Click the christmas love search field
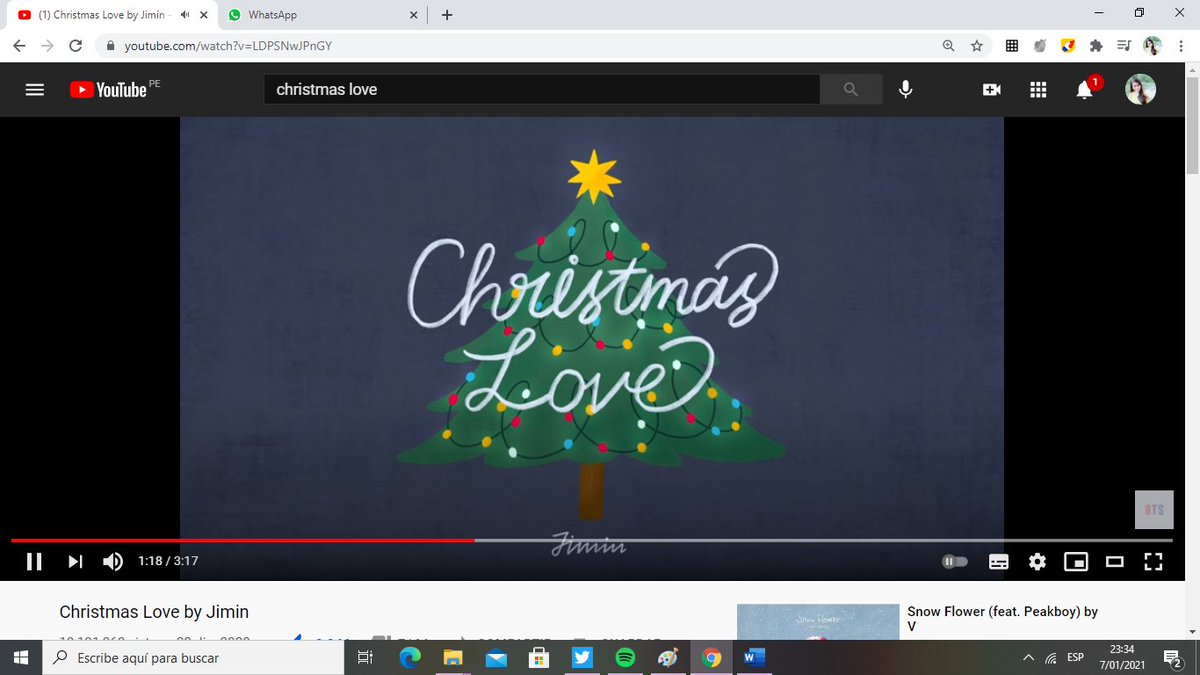 [x=542, y=89]
